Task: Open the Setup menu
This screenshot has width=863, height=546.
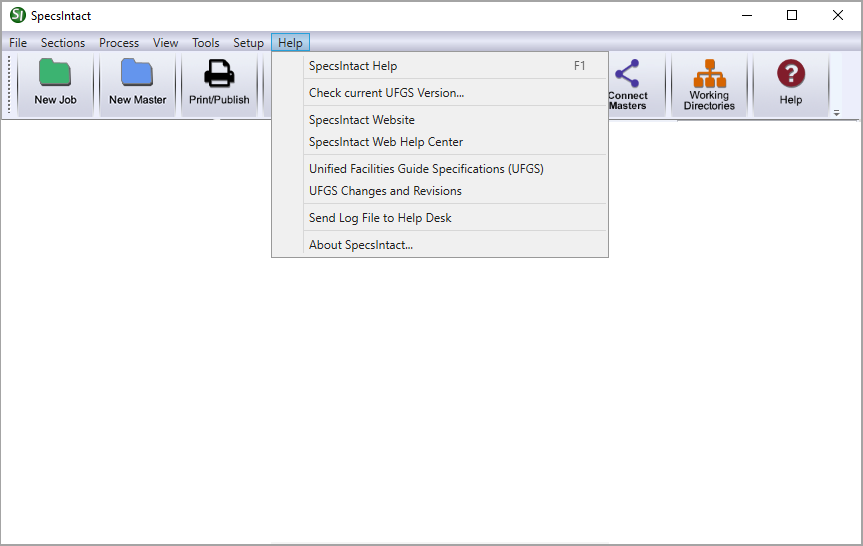Action: click(248, 43)
